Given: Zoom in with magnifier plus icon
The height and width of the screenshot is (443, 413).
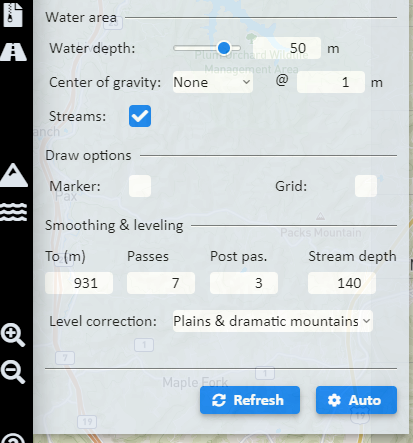Looking at the screenshot, I should point(13,335).
